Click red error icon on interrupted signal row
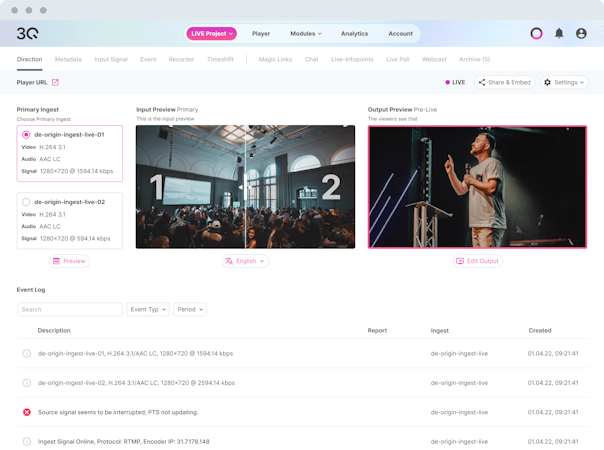The image size is (604, 450). [x=27, y=412]
